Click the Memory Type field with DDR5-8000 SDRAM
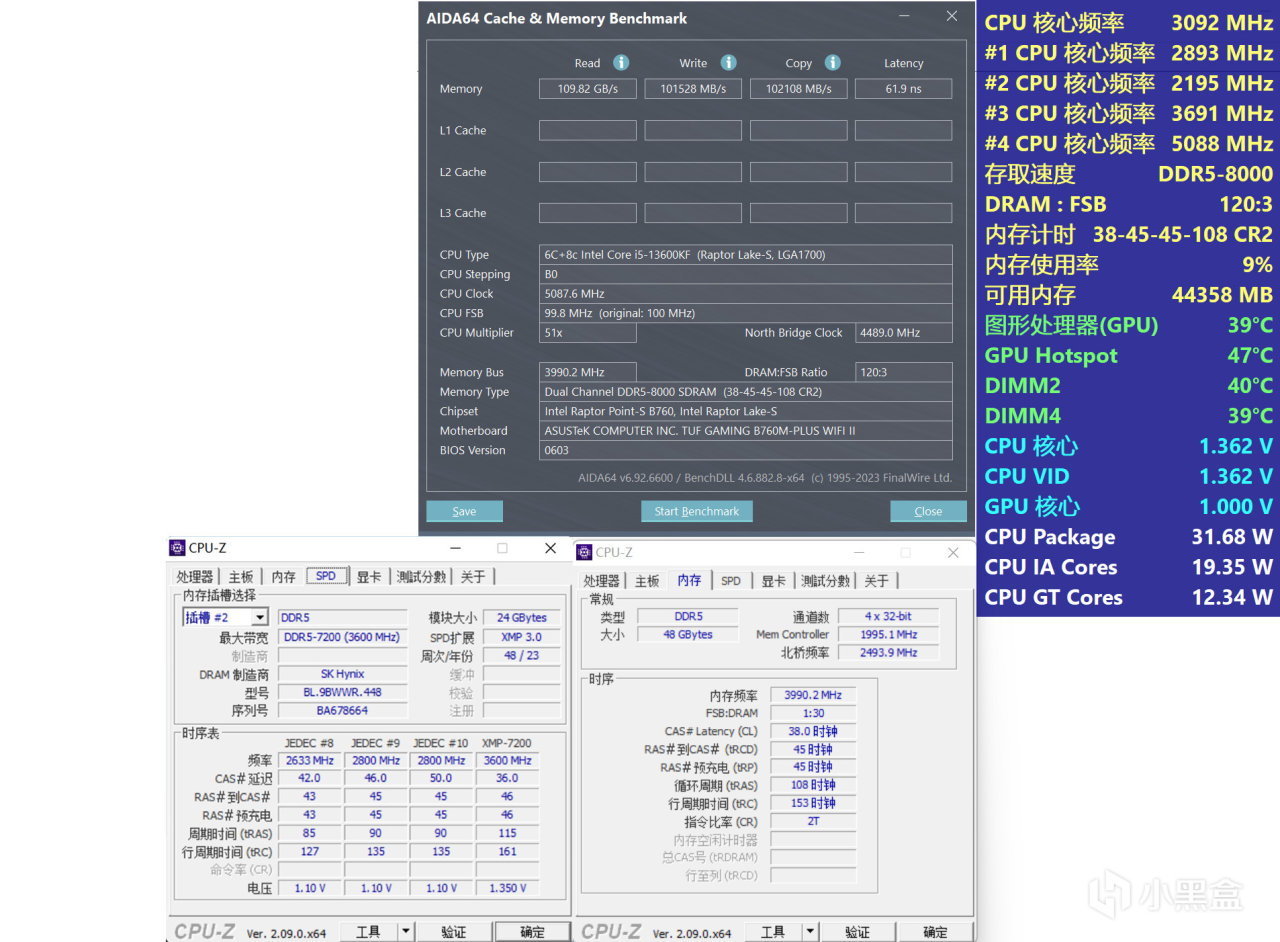This screenshot has width=1280, height=942. point(746,392)
